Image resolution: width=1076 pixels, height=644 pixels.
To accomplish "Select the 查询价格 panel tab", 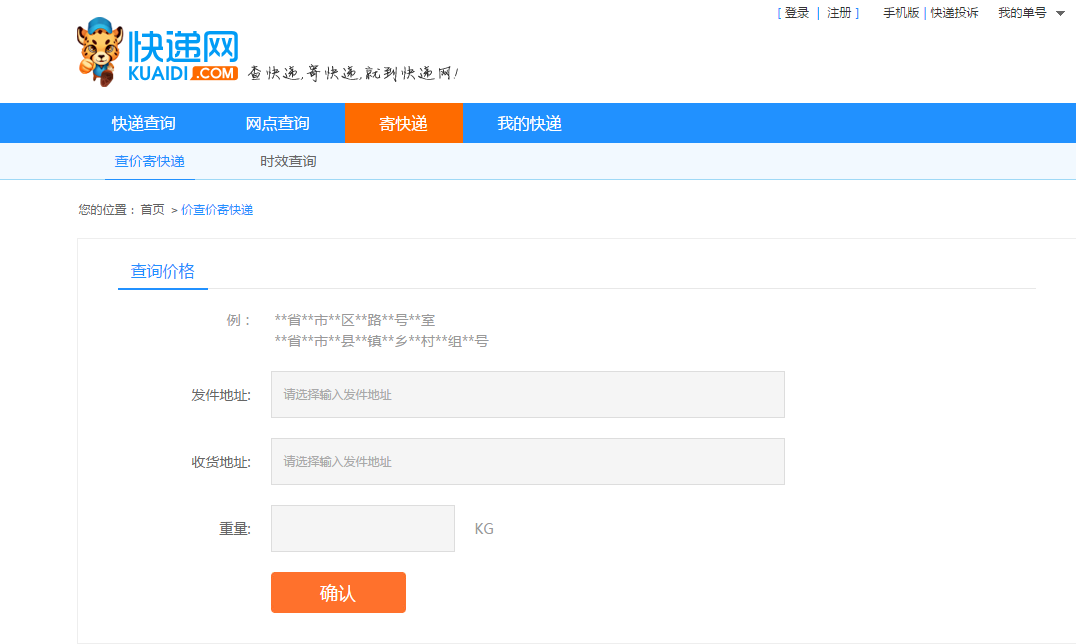I will click(163, 271).
